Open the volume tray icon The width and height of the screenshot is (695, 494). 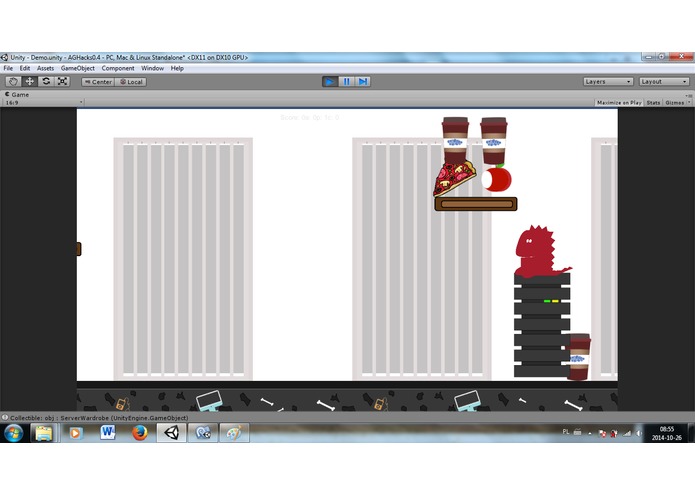pos(639,433)
